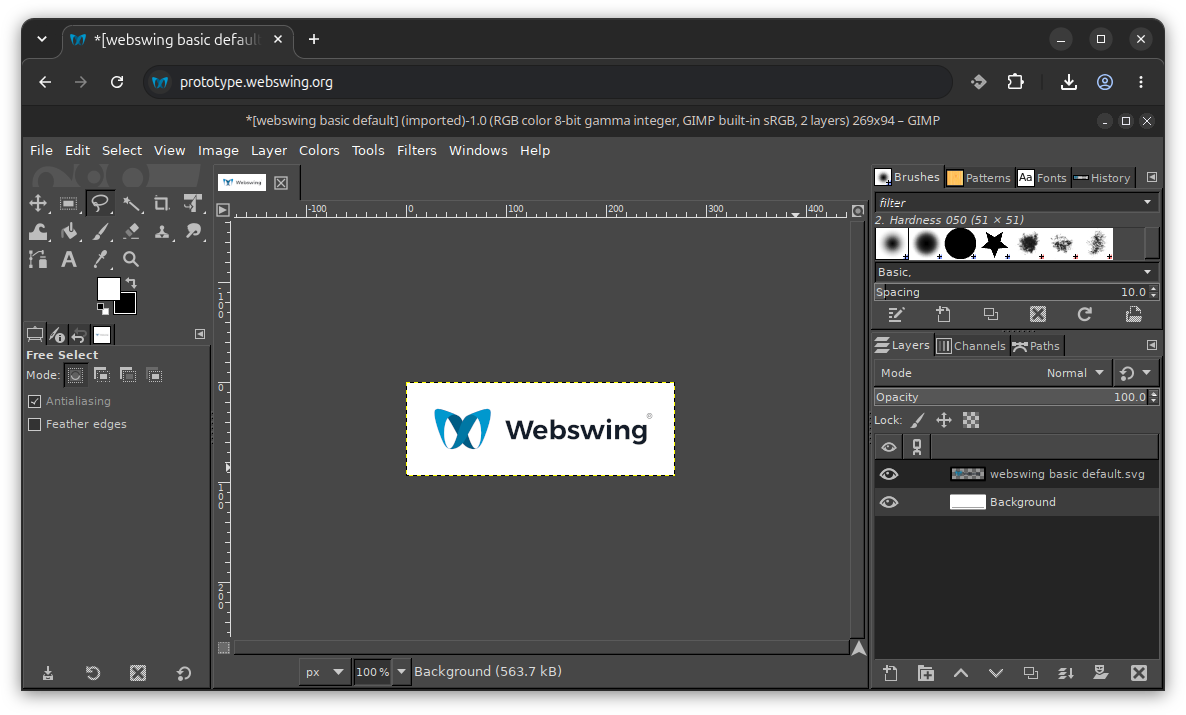Select the Fuzzy Select magic wand tool
This screenshot has height=715, width=1186.
[x=132, y=203]
